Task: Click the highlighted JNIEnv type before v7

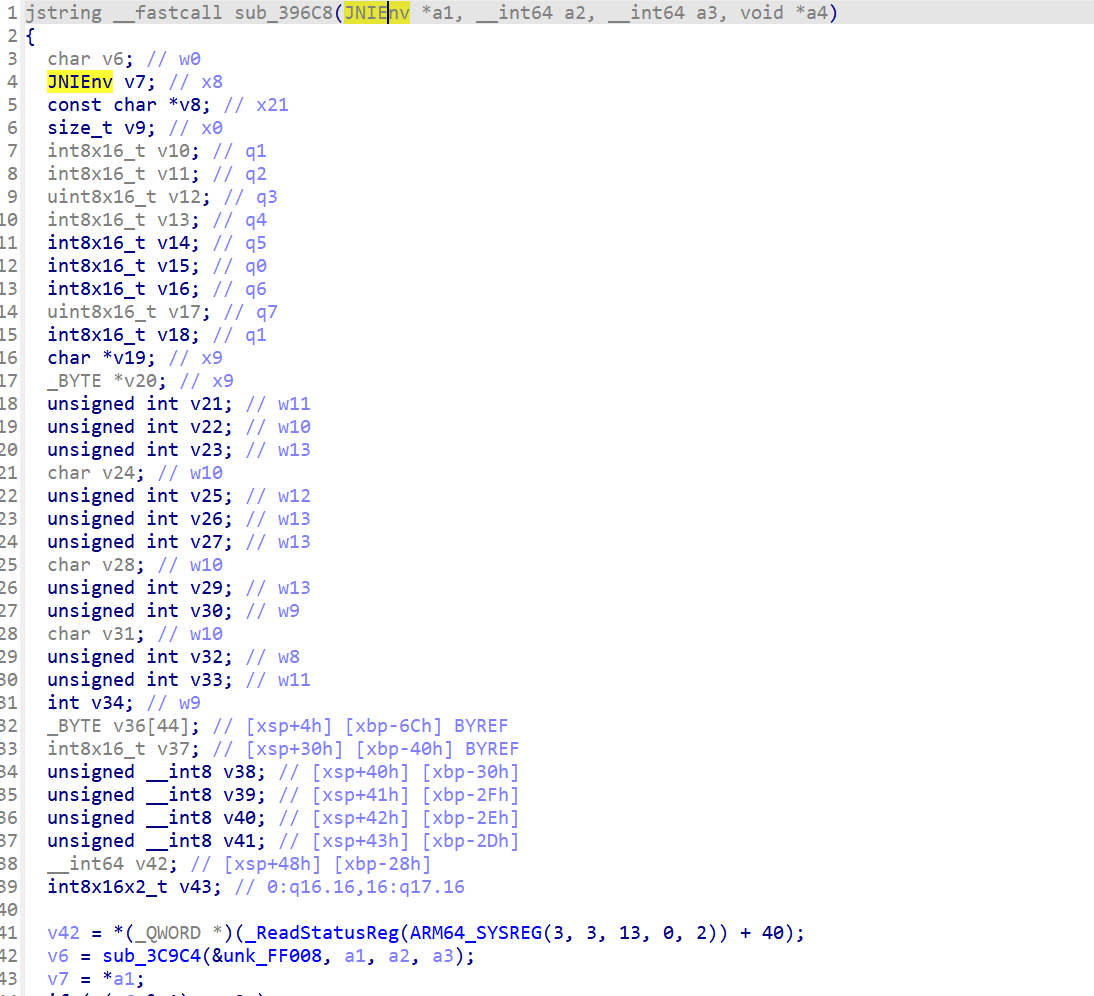Action: tap(80, 82)
